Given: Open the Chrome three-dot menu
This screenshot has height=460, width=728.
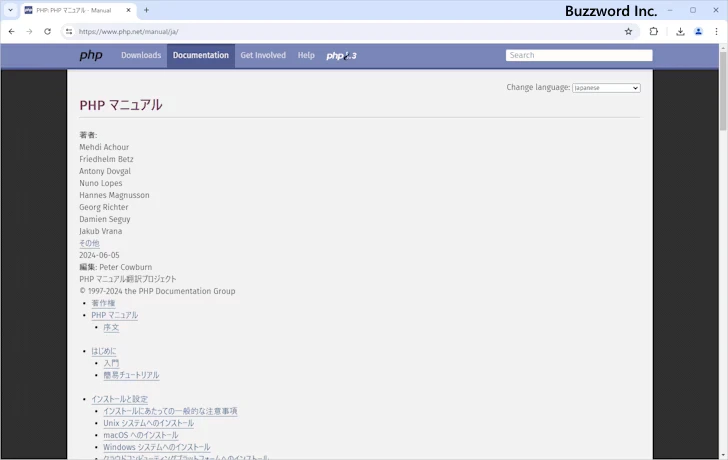Looking at the screenshot, I should point(716,32).
